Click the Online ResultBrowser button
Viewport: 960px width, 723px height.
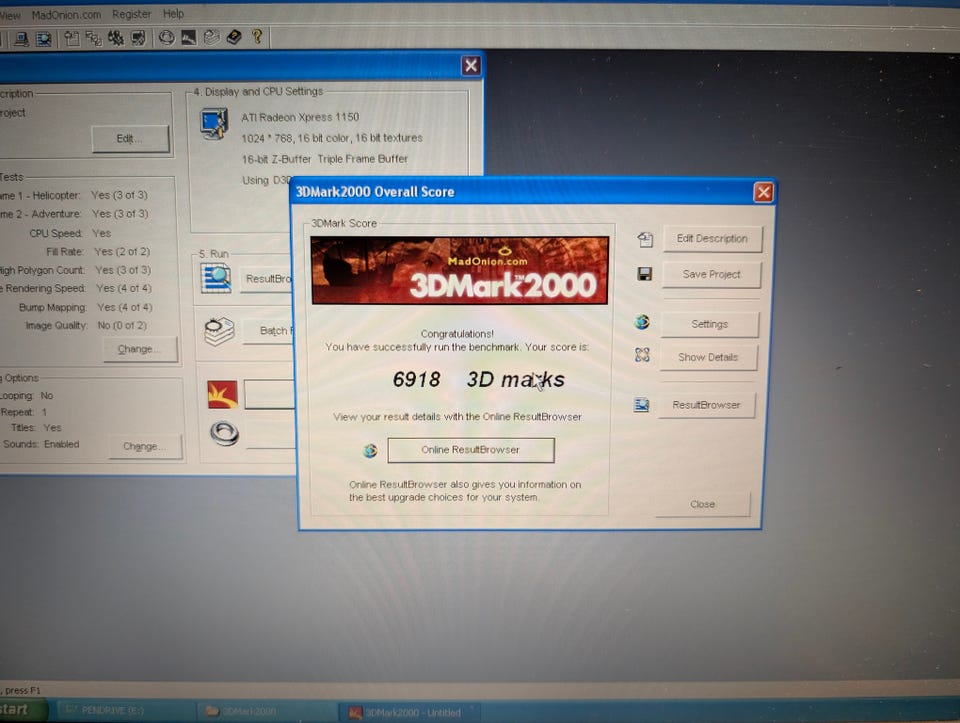click(x=471, y=450)
